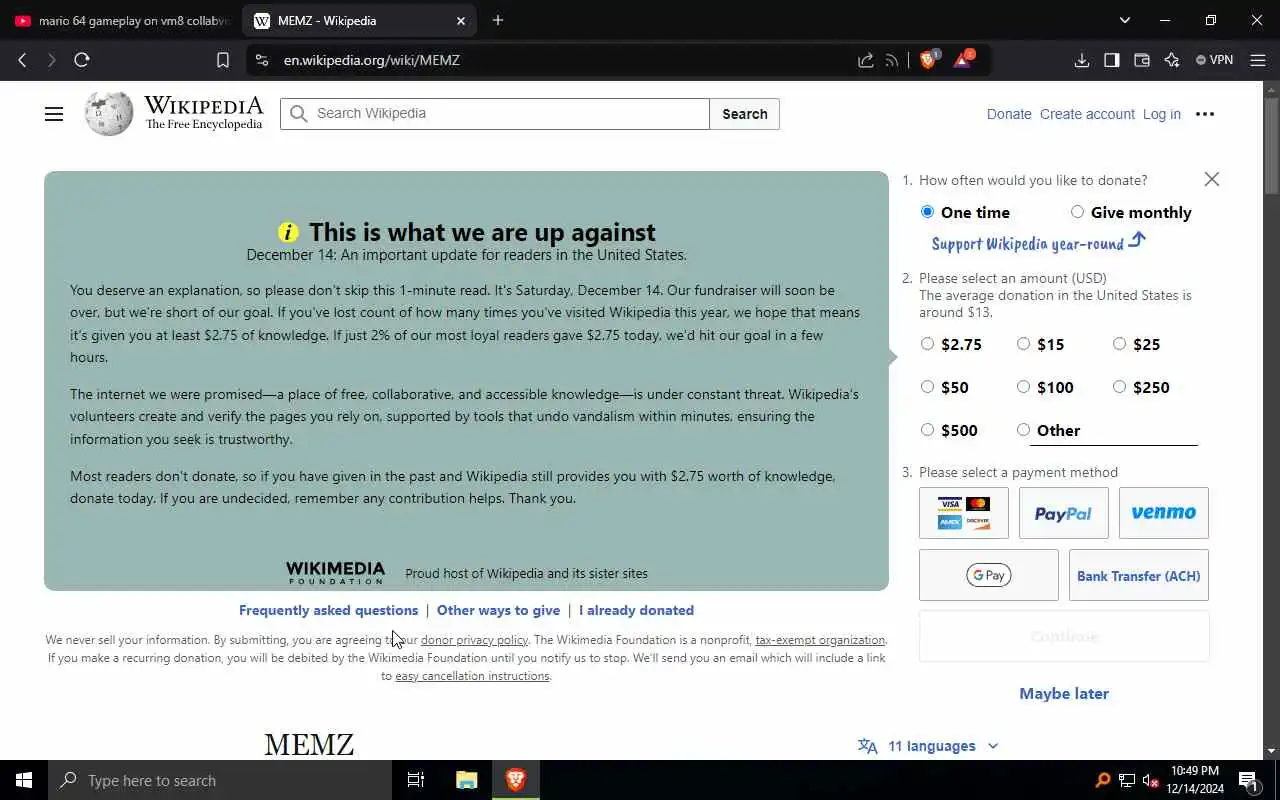
Task: Open the easy cancellation instructions link
Action: pos(472,676)
